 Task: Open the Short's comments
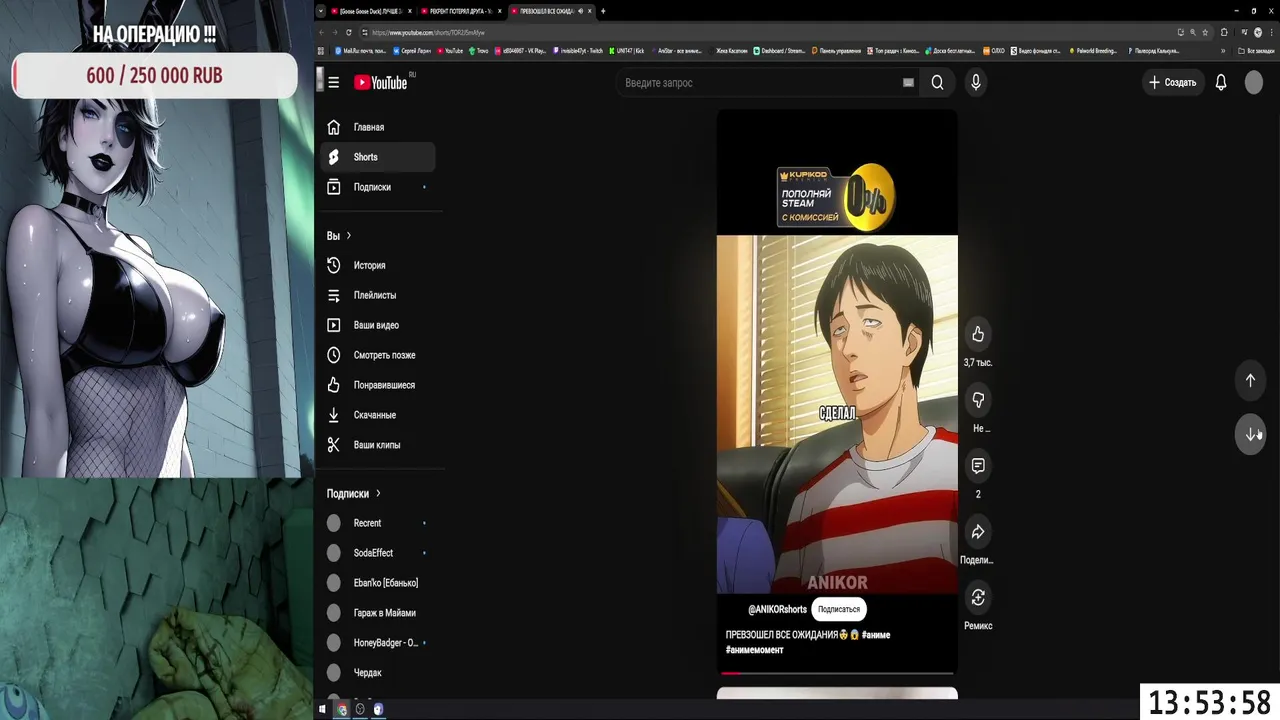point(978,466)
